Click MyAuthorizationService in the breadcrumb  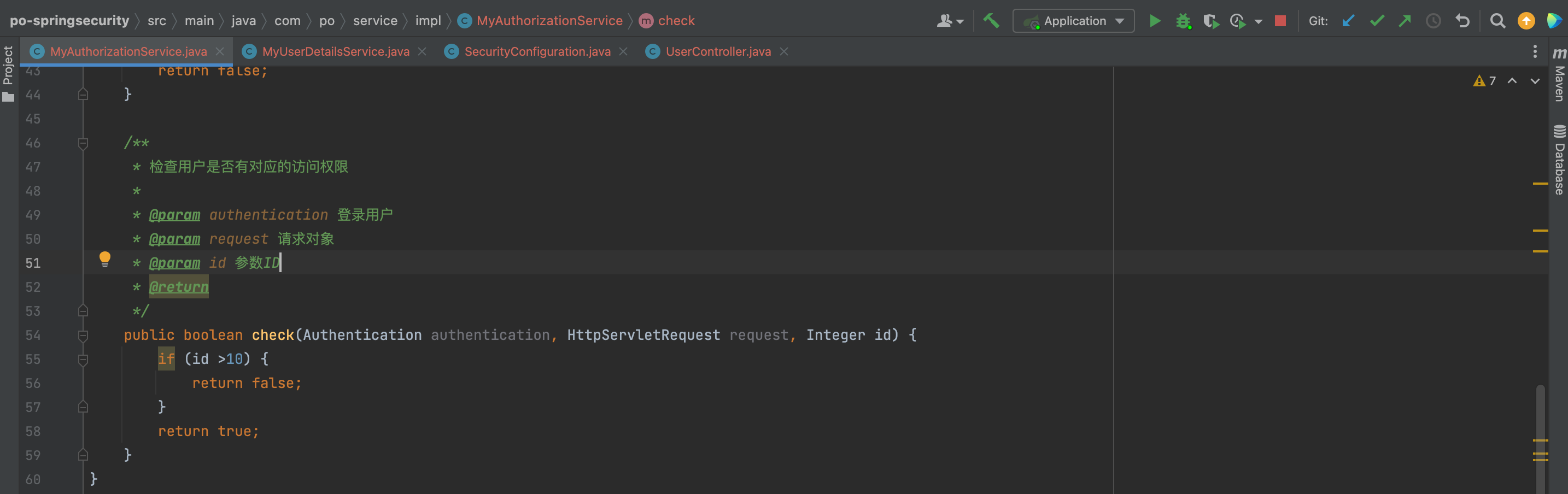tap(549, 21)
